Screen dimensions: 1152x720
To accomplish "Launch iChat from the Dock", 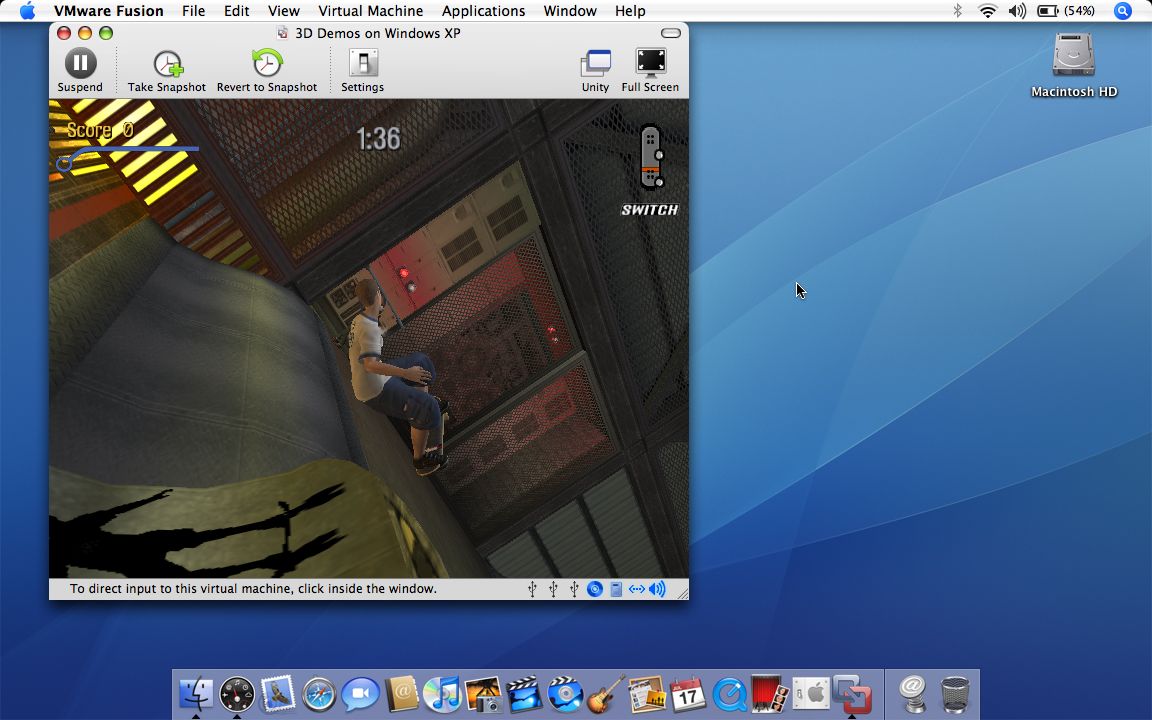I will click(x=361, y=694).
